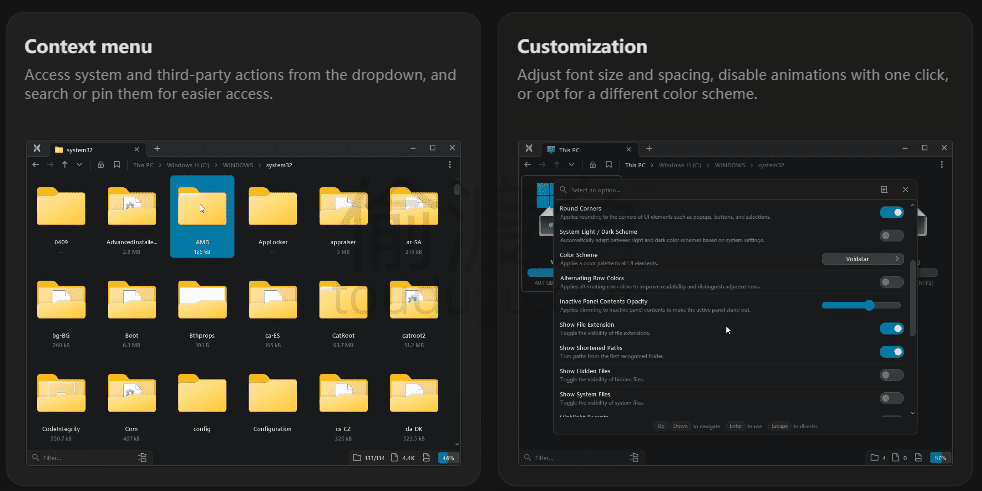This screenshot has height=491, width=982.
Task: Click the lock icon in system32 window toolbar
Action: point(100,165)
